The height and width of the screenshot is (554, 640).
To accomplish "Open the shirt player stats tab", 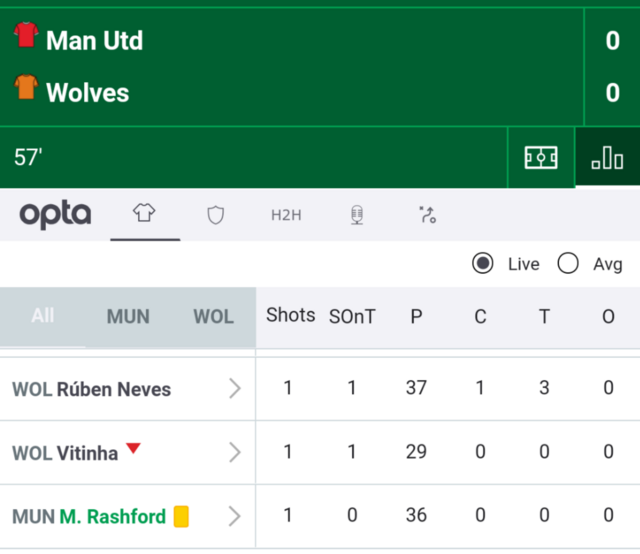I will [x=144, y=213].
